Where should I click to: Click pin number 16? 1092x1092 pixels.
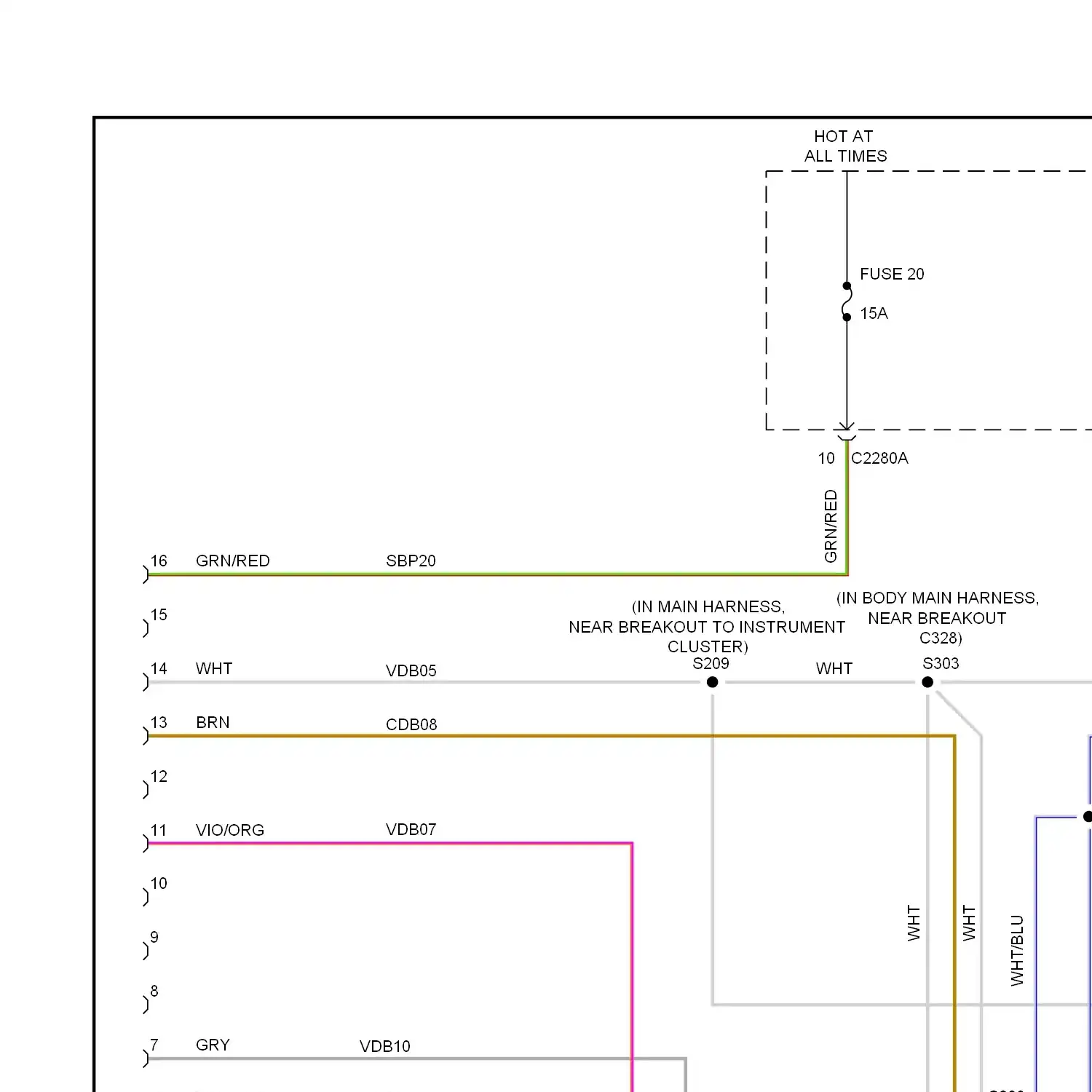159,561
